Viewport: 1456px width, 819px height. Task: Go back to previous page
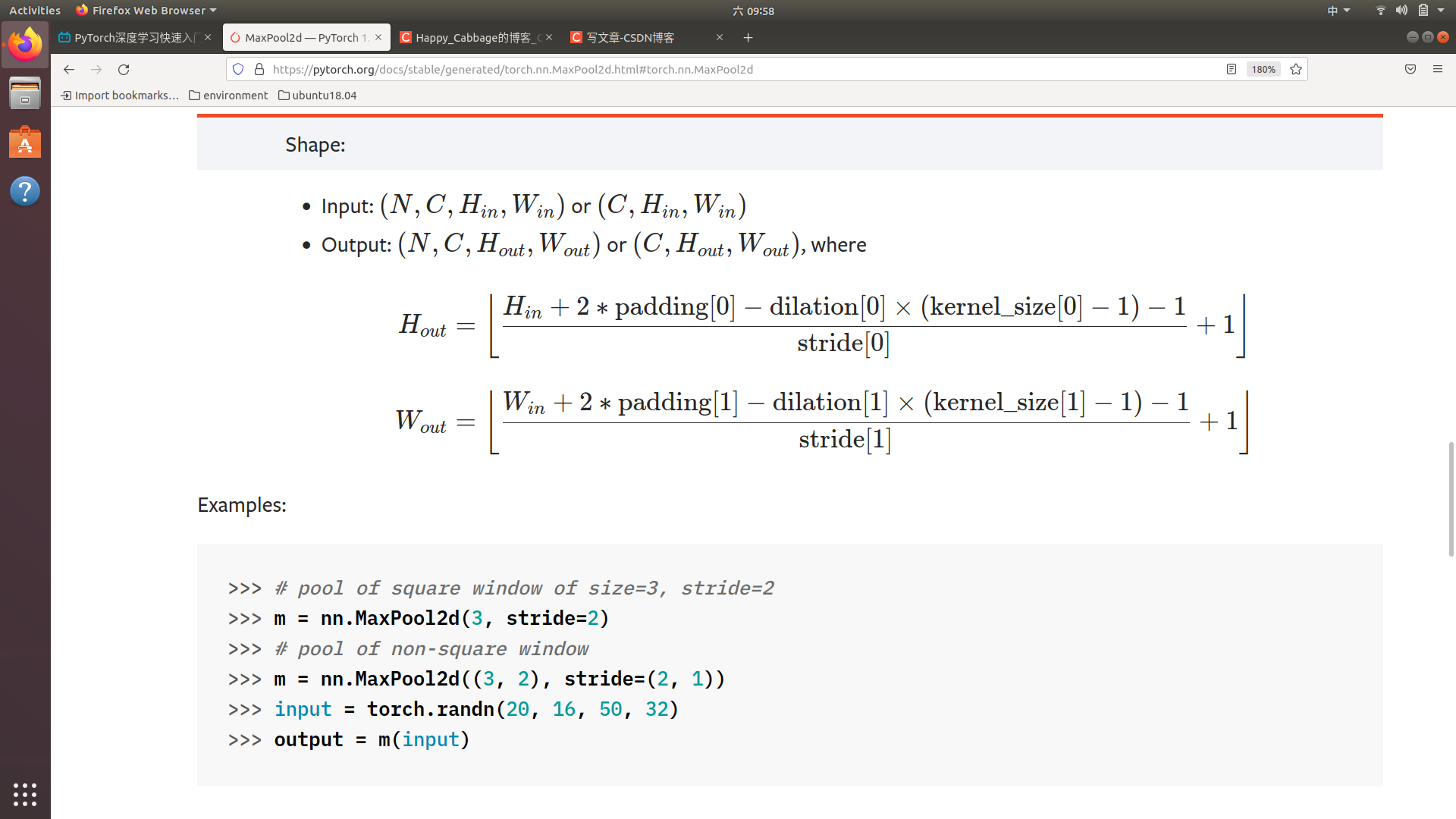(x=69, y=69)
